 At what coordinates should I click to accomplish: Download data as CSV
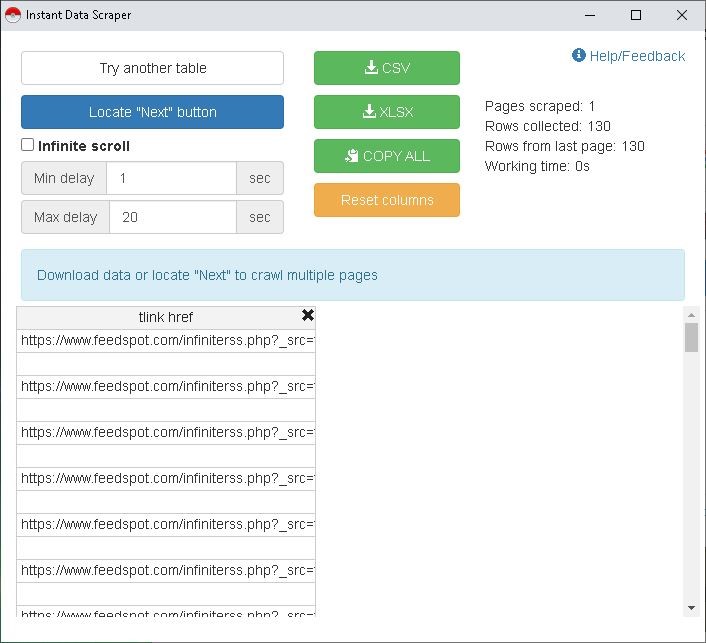coord(387,68)
